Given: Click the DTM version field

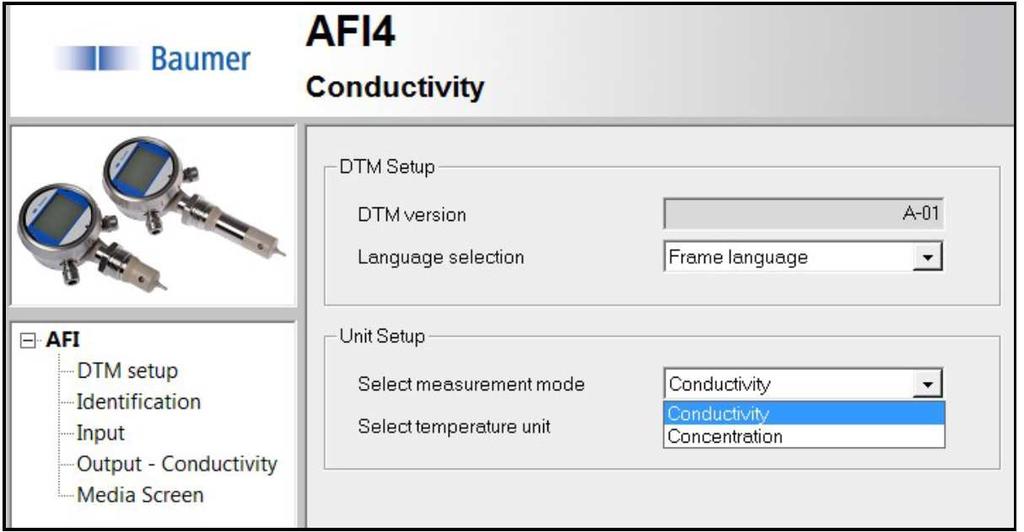Looking at the screenshot, I should (803, 213).
